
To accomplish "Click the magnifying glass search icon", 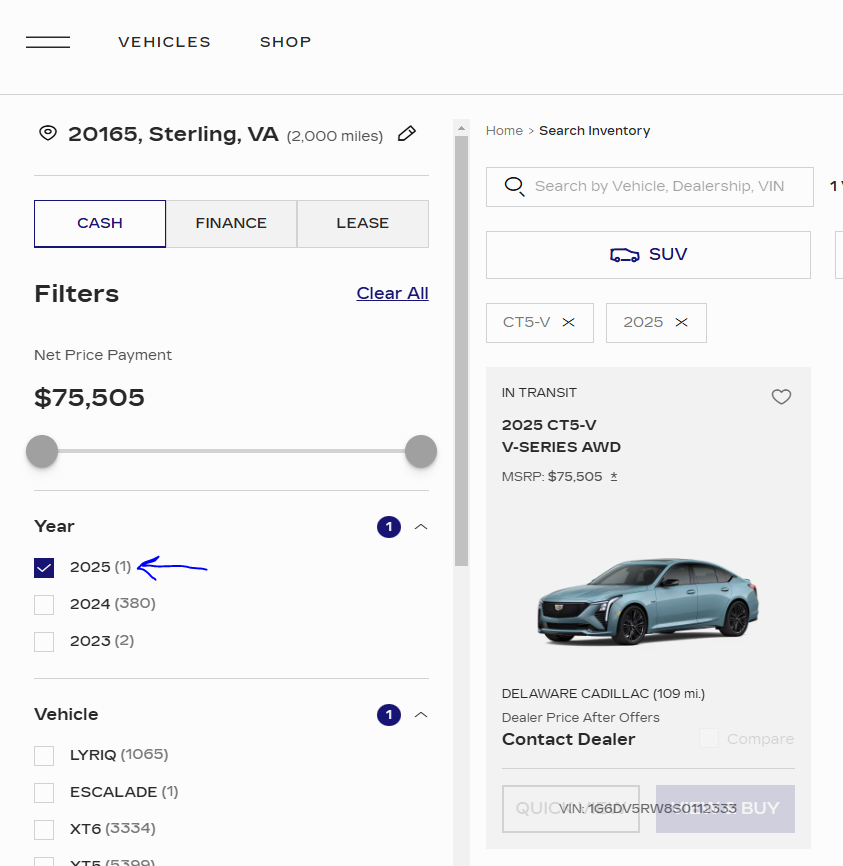I will click(x=515, y=186).
